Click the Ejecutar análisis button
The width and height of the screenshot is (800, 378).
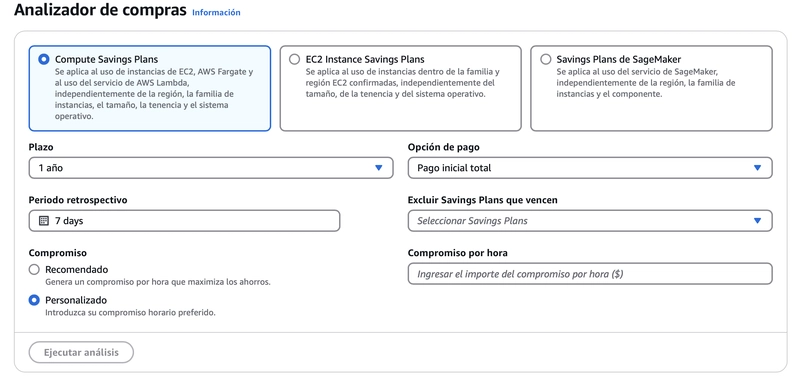point(81,352)
